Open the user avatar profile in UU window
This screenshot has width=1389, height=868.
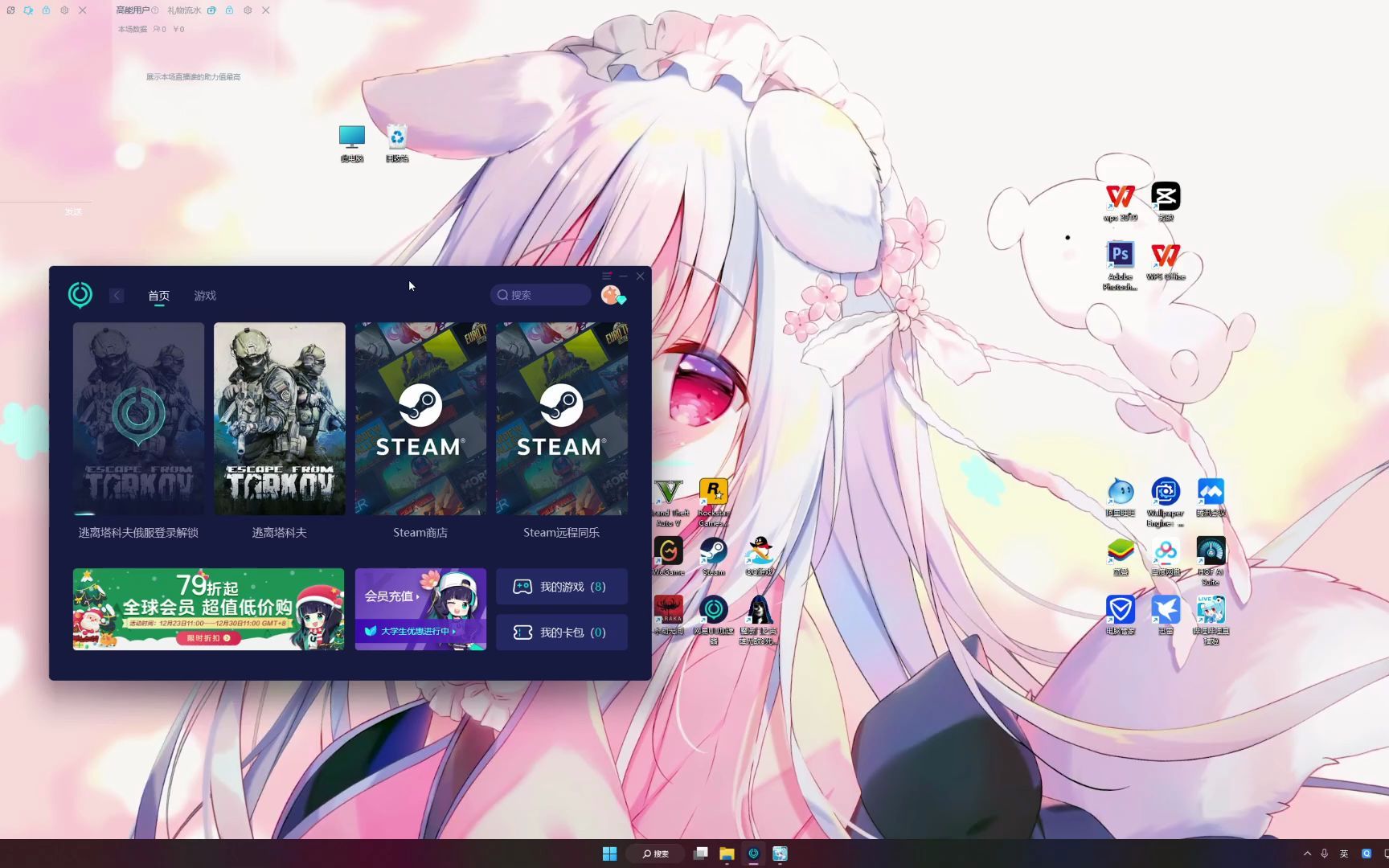[x=612, y=295]
